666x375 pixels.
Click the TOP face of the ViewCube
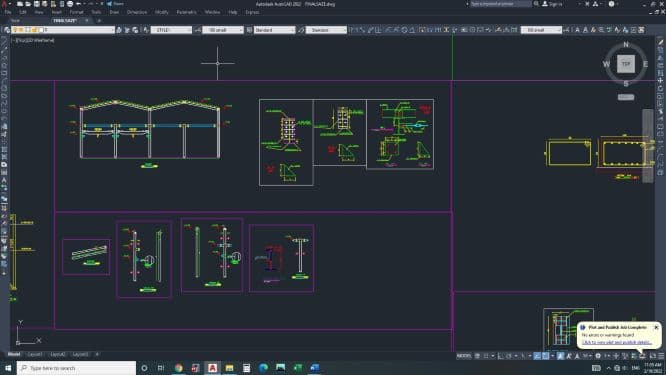pos(626,64)
